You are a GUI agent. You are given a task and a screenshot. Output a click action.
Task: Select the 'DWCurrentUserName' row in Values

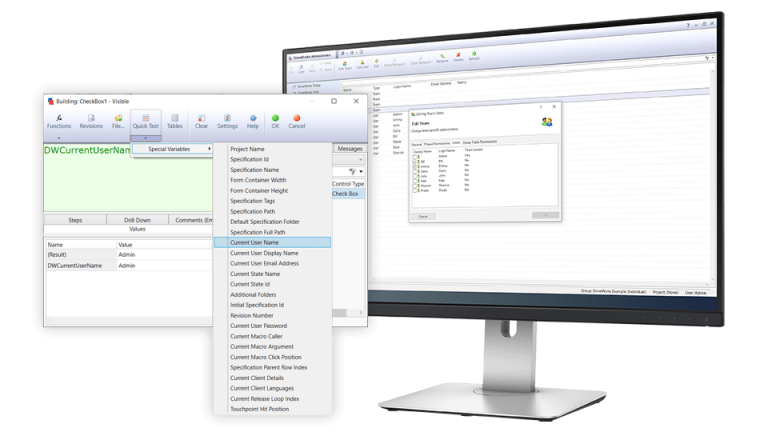coord(129,265)
